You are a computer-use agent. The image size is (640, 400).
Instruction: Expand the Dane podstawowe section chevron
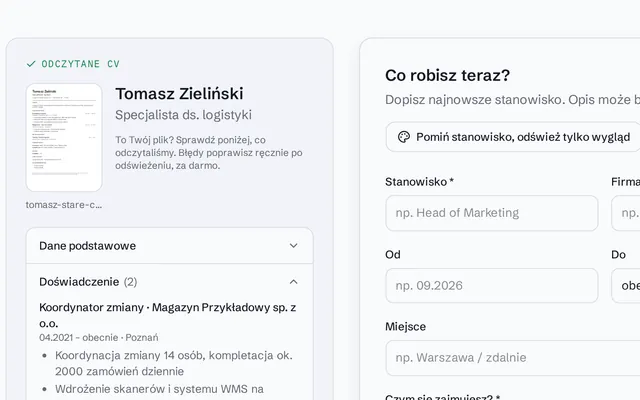tap(293, 246)
